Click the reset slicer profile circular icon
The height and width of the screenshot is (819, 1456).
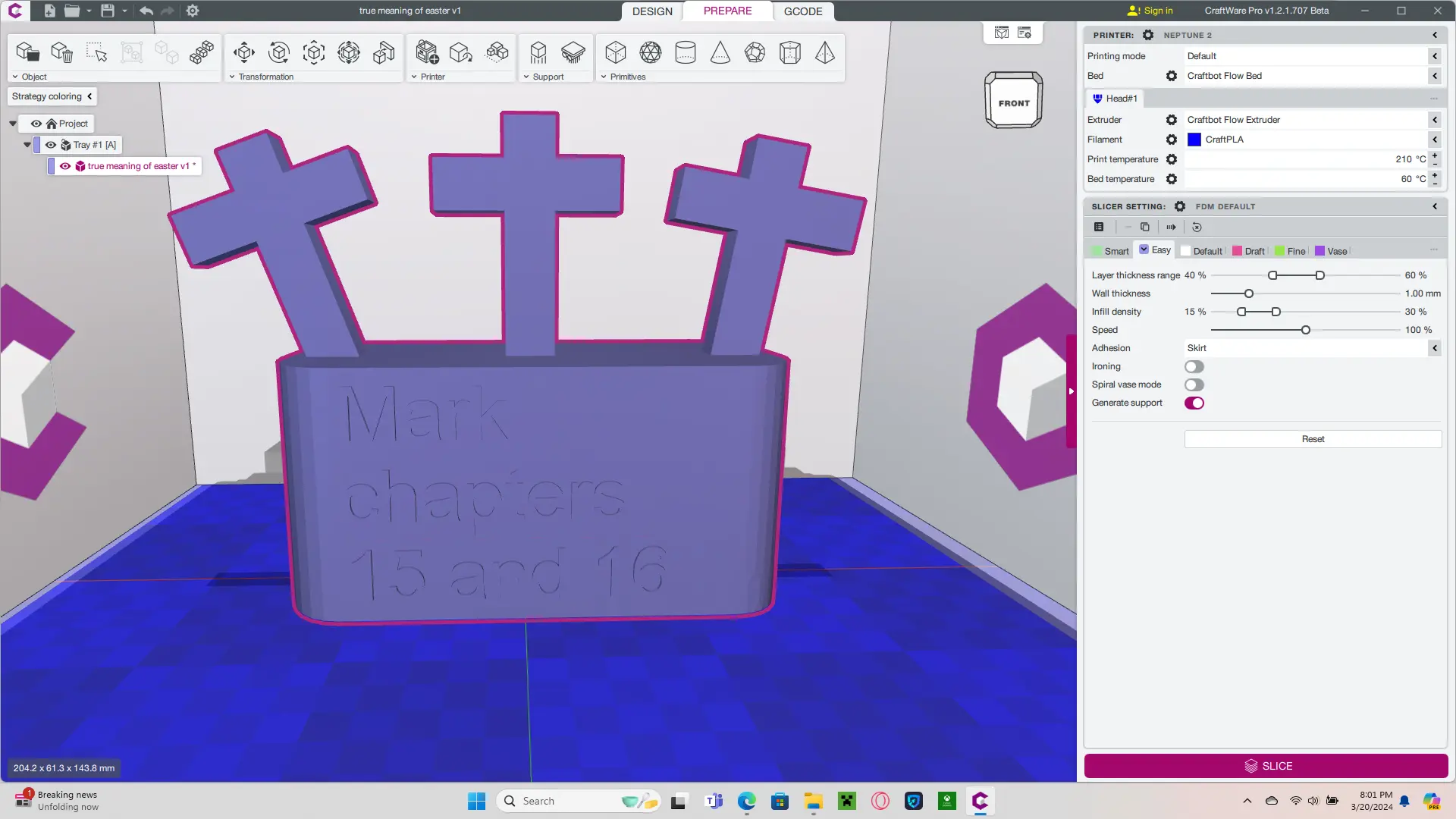pos(1197,227)
